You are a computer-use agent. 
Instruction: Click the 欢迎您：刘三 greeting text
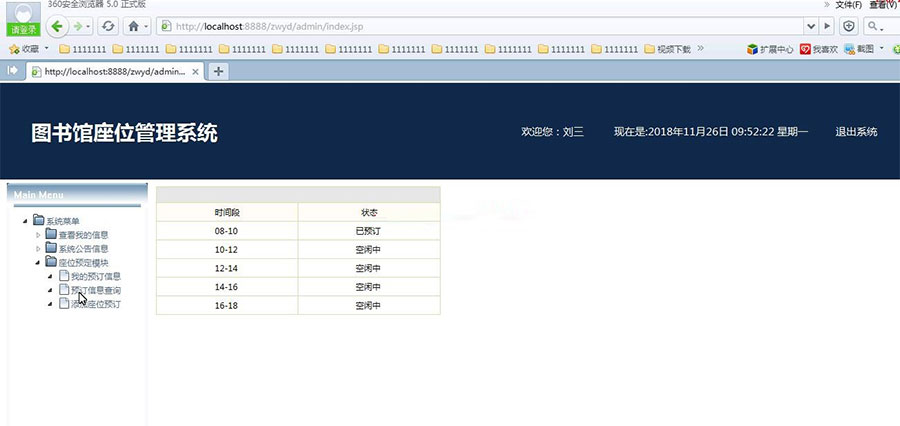tap(552, 132)
